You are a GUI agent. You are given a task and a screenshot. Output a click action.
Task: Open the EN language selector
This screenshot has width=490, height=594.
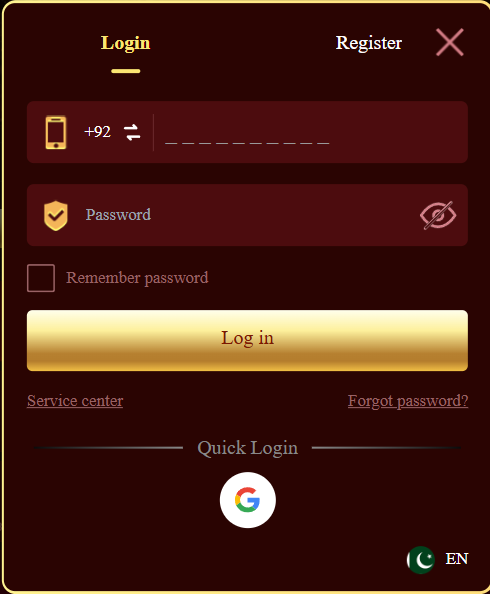(x=457, y=559)
